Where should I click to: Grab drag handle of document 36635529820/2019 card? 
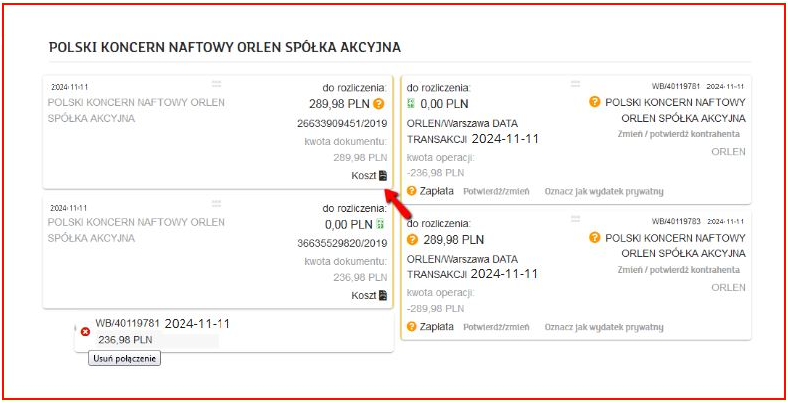(x=217, y=204)
